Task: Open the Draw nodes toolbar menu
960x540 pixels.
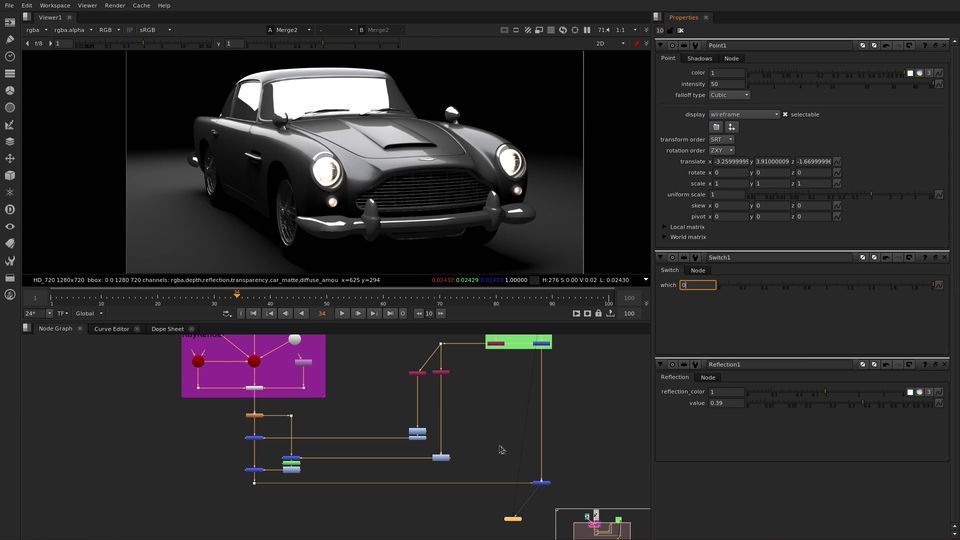Action: tap(10, 39)
